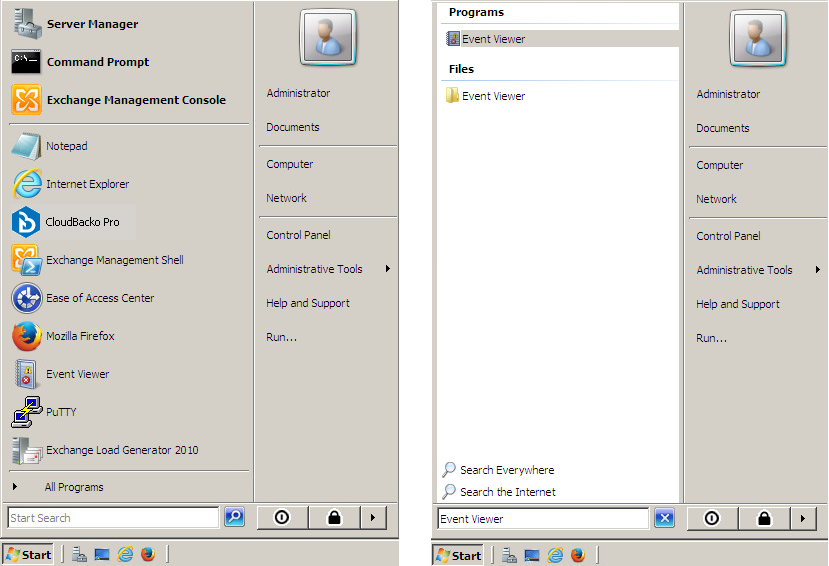The height and width of the screenshot is (566, 829).
Task: Open Help and Support in left menu
Action: pos(308,303)
